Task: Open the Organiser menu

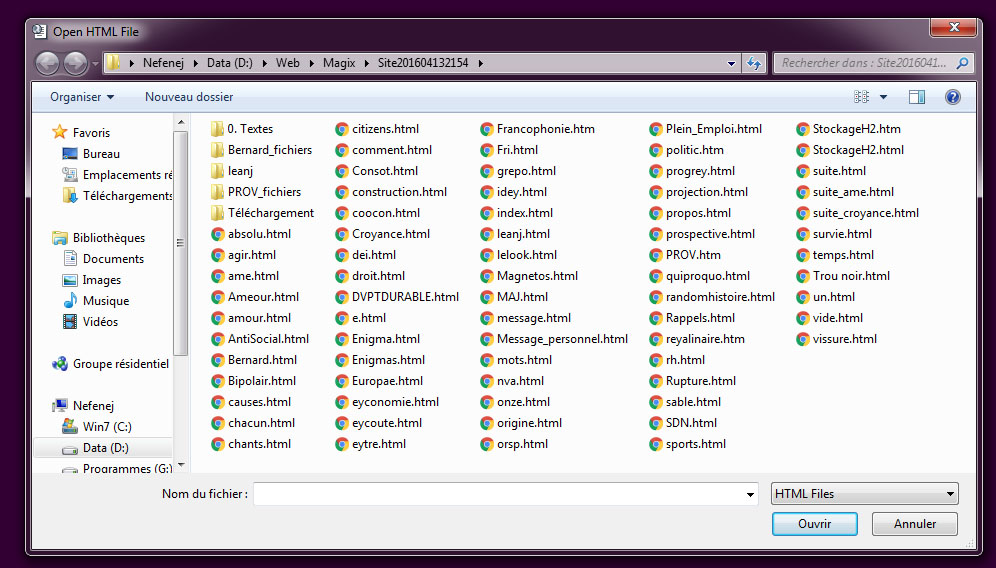Action: [x=82, y=97]
